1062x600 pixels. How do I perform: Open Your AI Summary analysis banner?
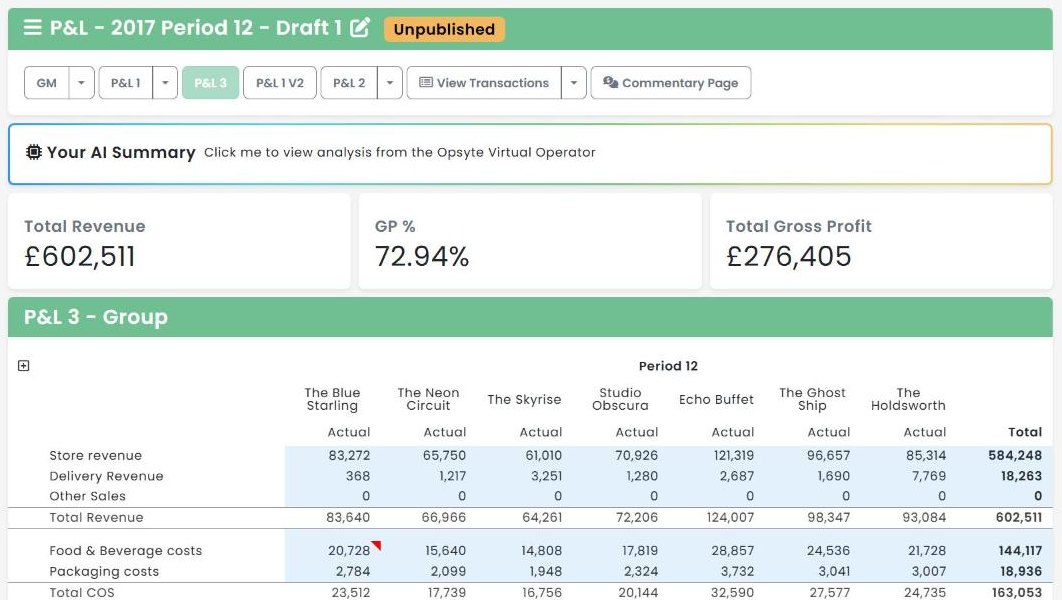(x=530, y=154)
